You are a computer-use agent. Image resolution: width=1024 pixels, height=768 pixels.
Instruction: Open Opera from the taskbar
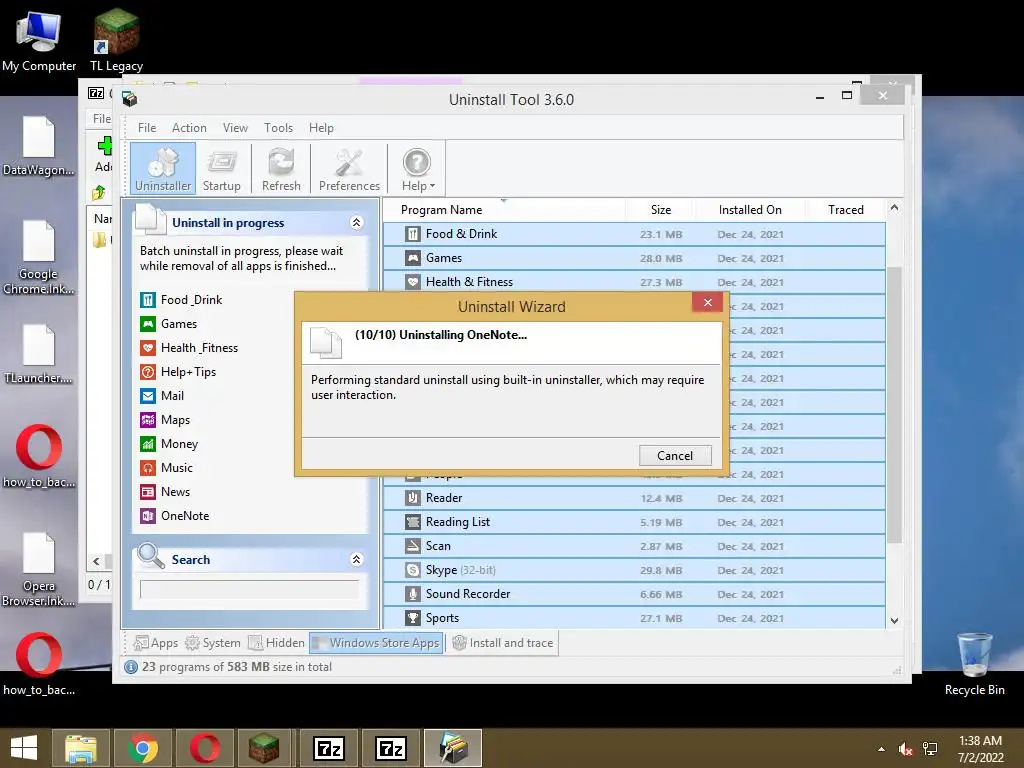click(204, 748)
